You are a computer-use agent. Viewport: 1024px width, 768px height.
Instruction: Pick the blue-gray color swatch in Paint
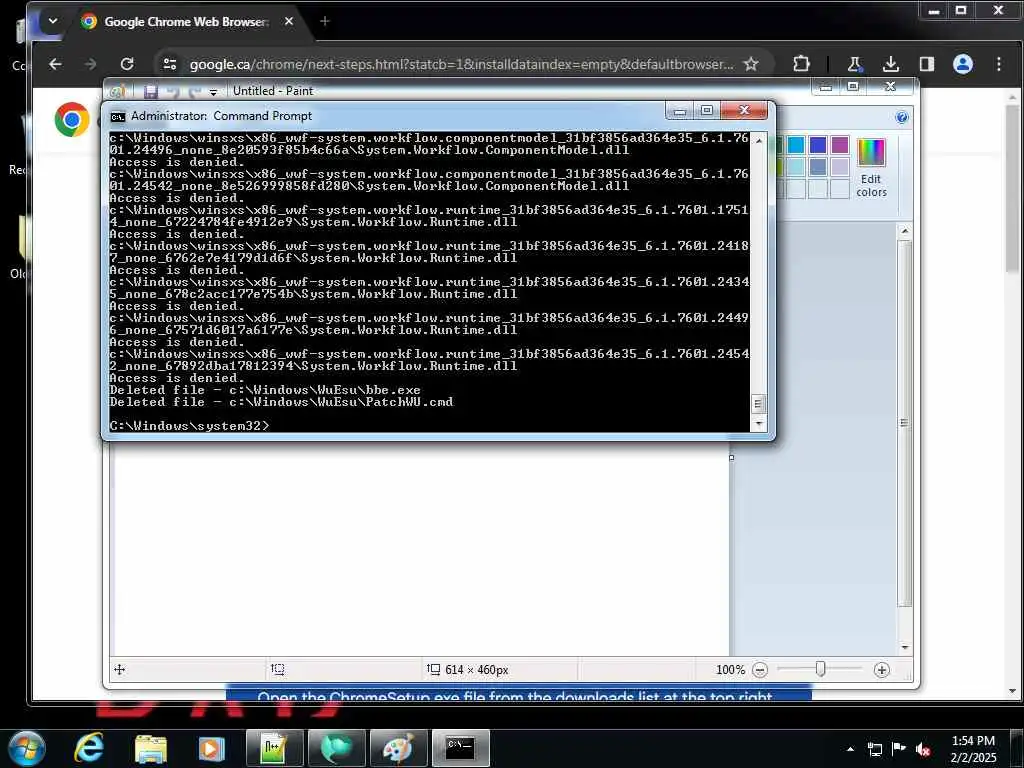coord(818,167)
